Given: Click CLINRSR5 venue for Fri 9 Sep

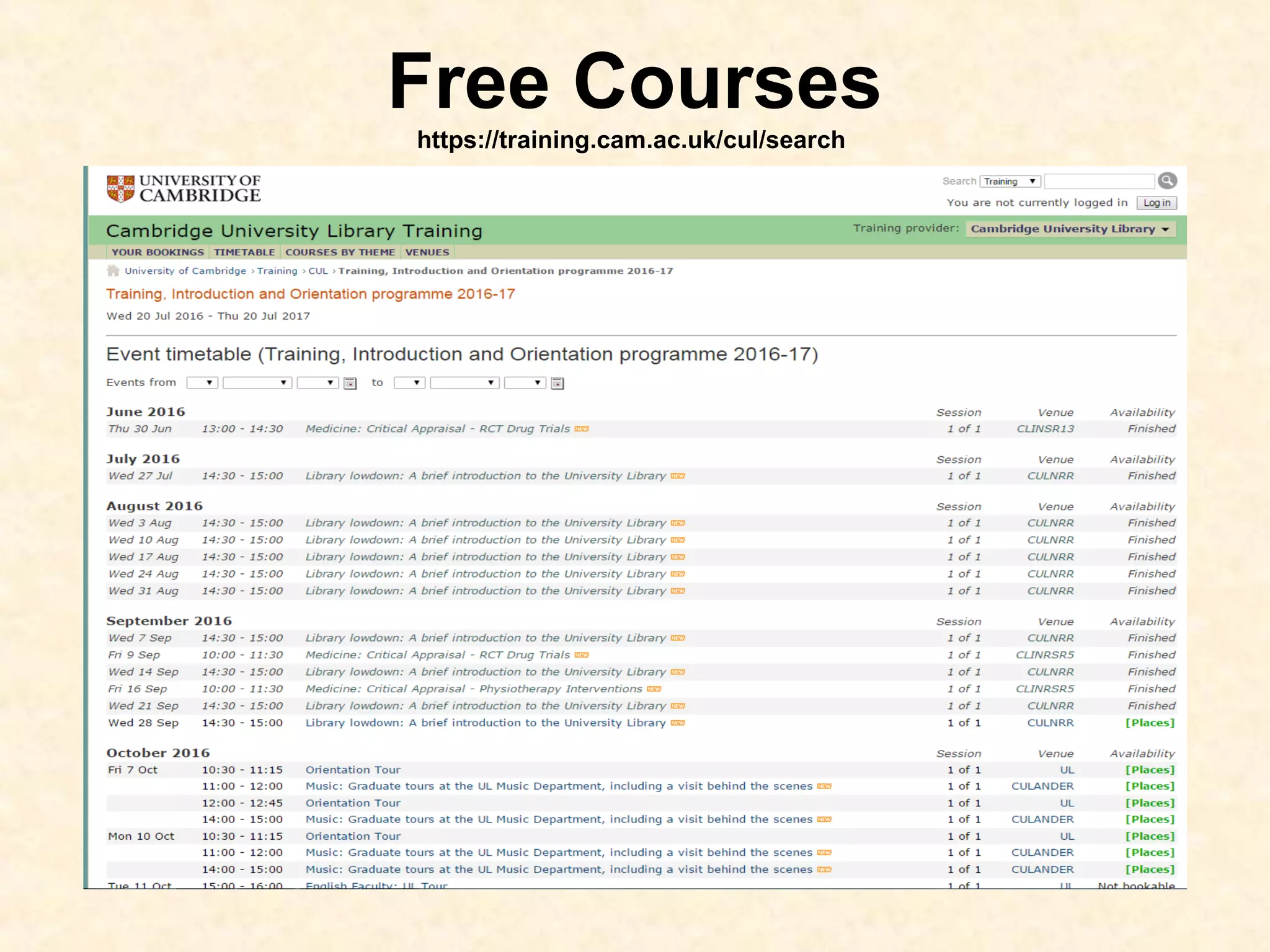Looking at the screenshot, I should [1045, 655].
